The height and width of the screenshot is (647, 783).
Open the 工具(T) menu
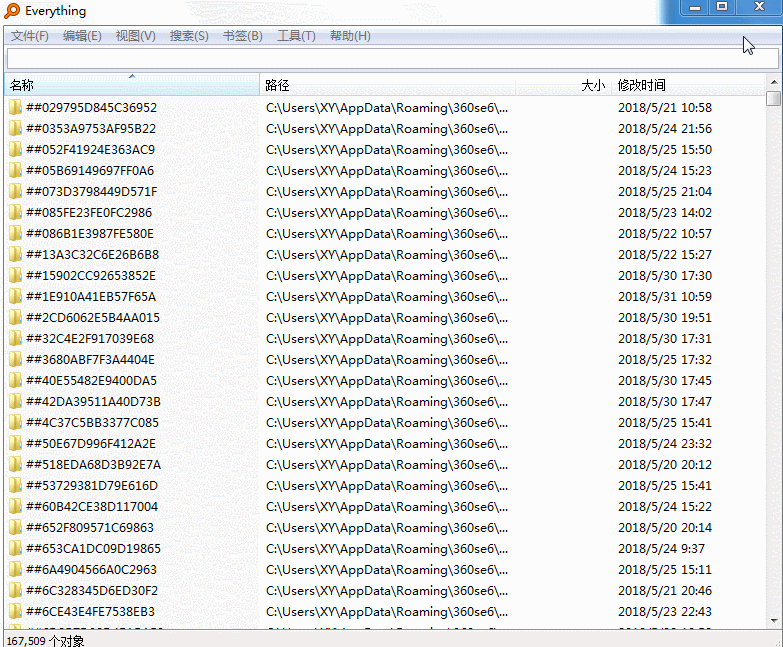296,36
